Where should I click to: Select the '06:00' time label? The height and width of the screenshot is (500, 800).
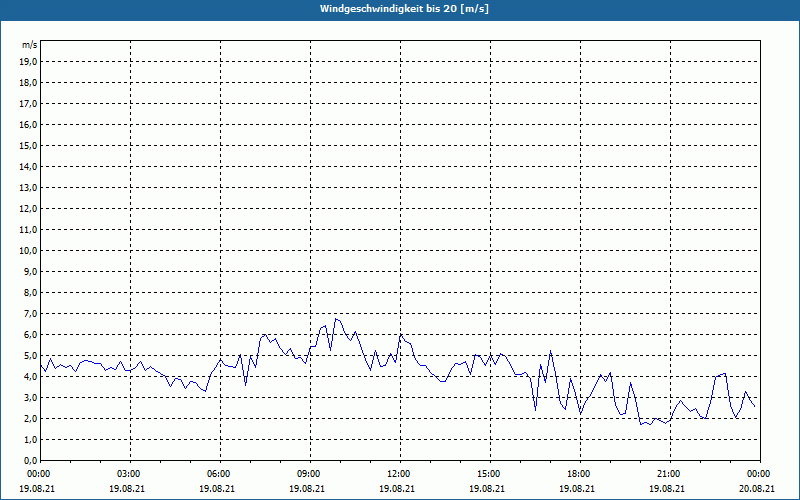220,474
